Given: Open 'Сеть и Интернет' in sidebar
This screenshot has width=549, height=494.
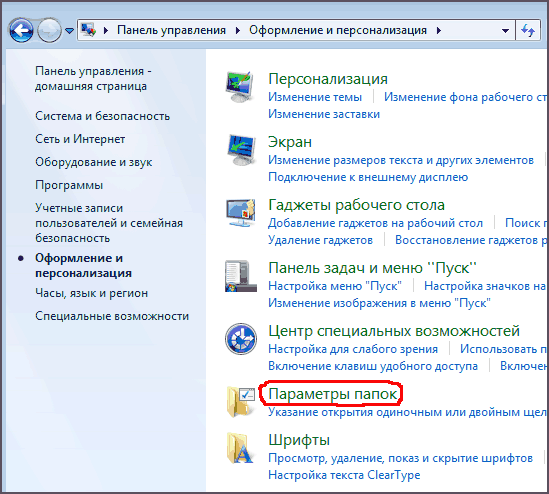Looking at the screenshot, I should [x=80, y=139].
